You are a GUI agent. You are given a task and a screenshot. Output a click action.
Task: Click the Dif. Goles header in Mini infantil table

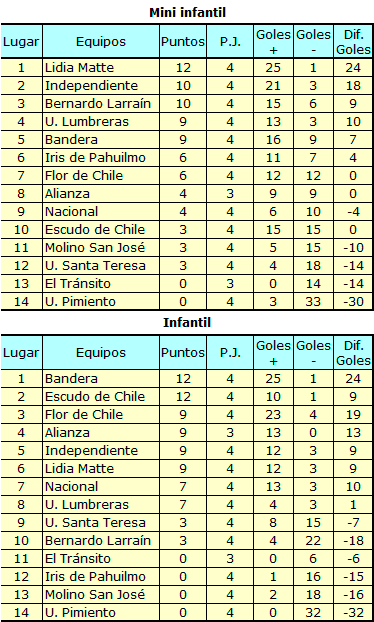(353, 42)
